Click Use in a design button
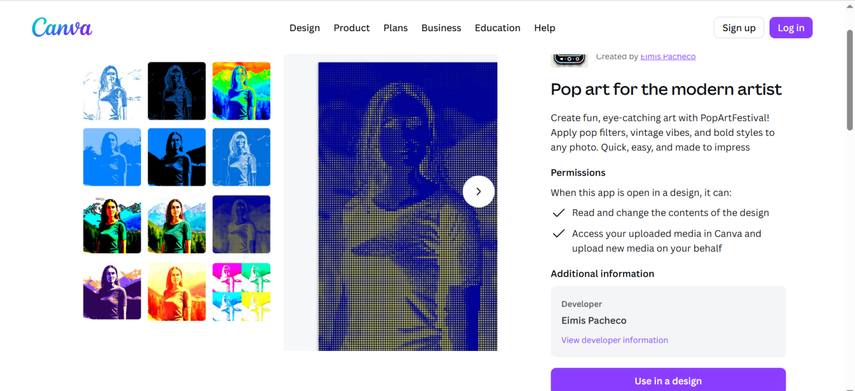This screenshot has width=855, height=391. click(668, 380)
